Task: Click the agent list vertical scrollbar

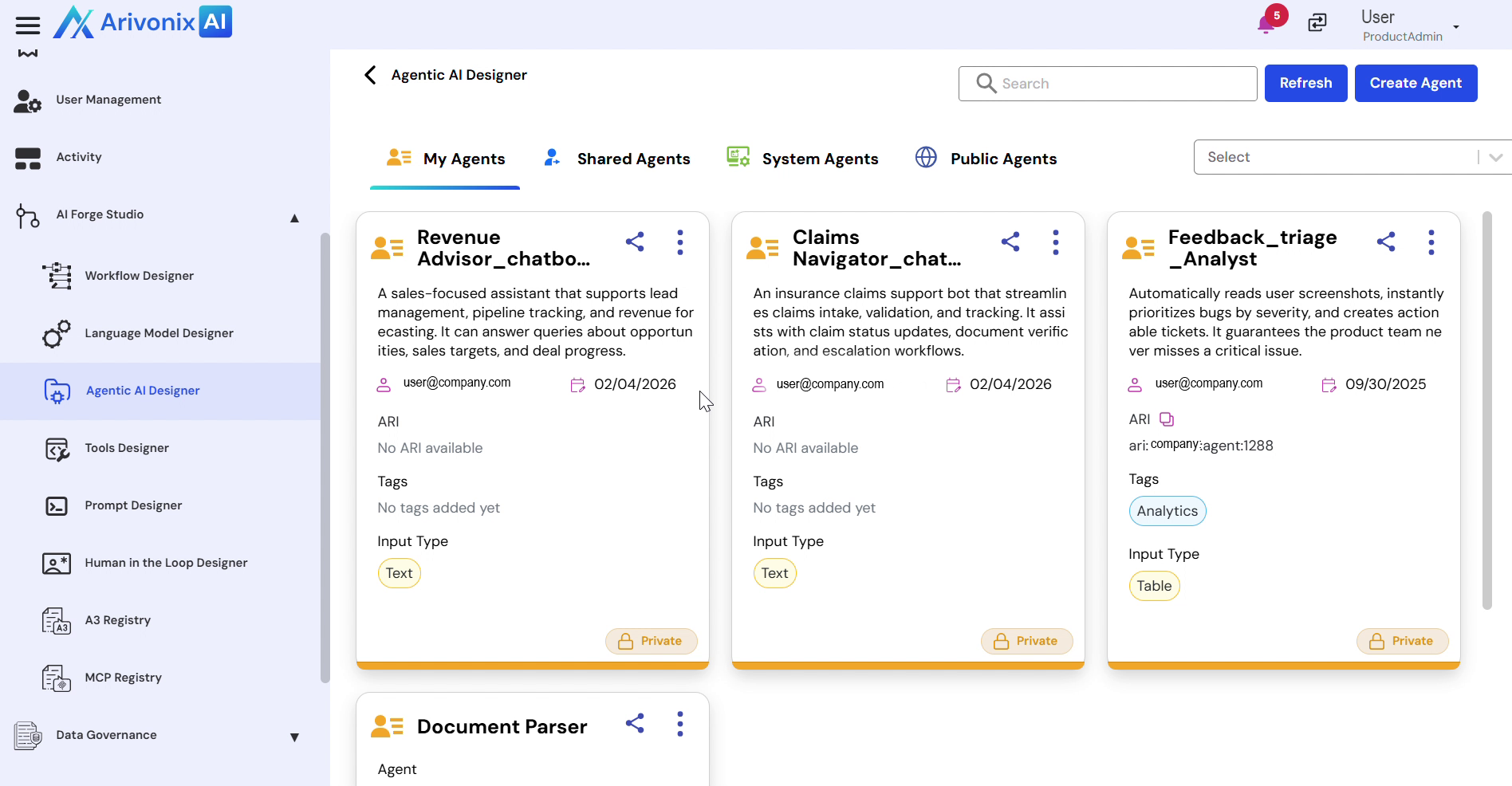Action: [x=1486, y=411]
